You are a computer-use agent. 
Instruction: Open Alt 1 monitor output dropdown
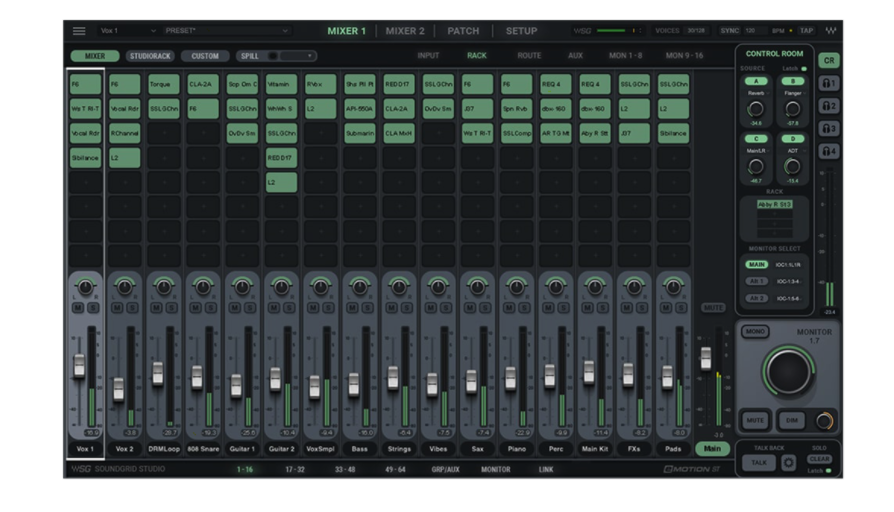[x=789, y=281]
